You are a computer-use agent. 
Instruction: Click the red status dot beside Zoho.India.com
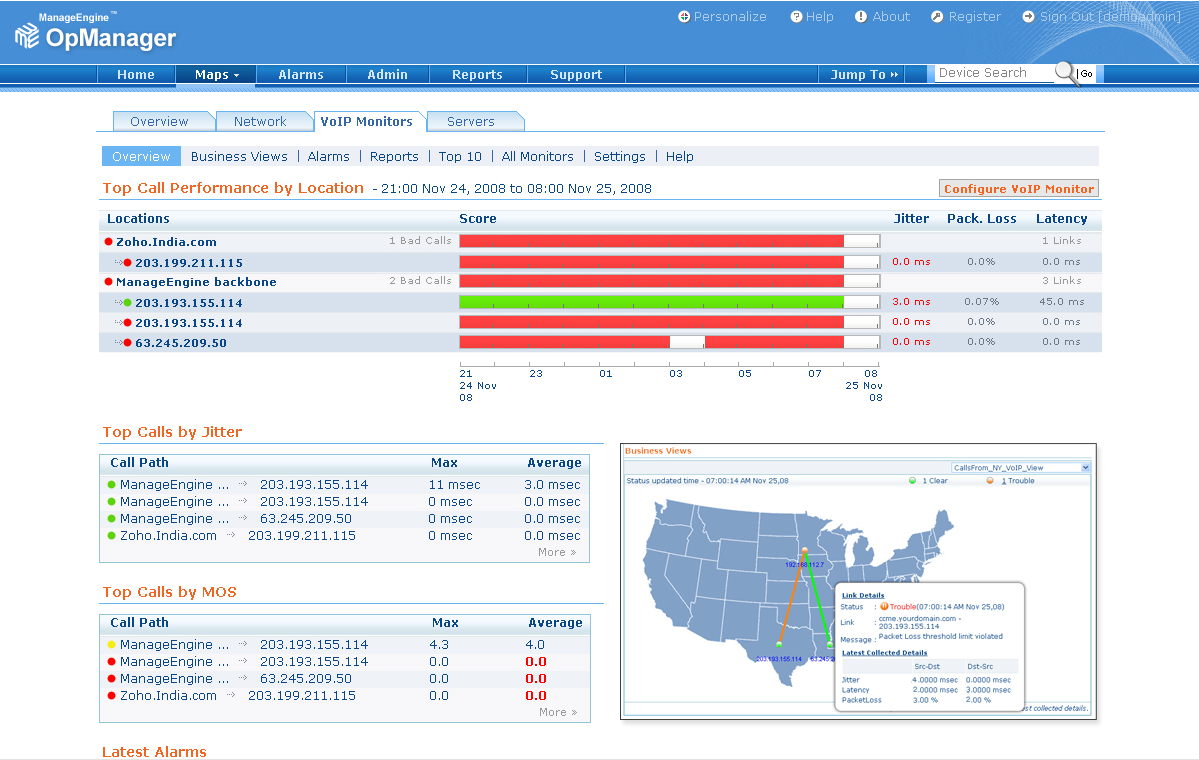109,242
